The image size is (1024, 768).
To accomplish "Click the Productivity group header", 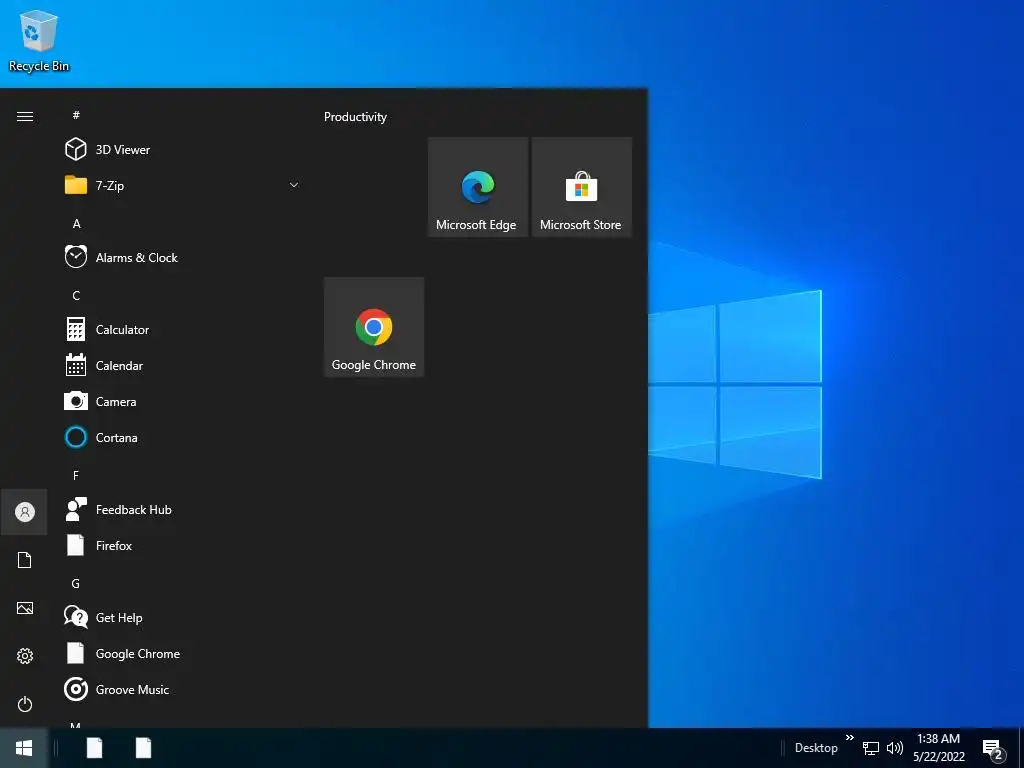I will click(355, 117).
